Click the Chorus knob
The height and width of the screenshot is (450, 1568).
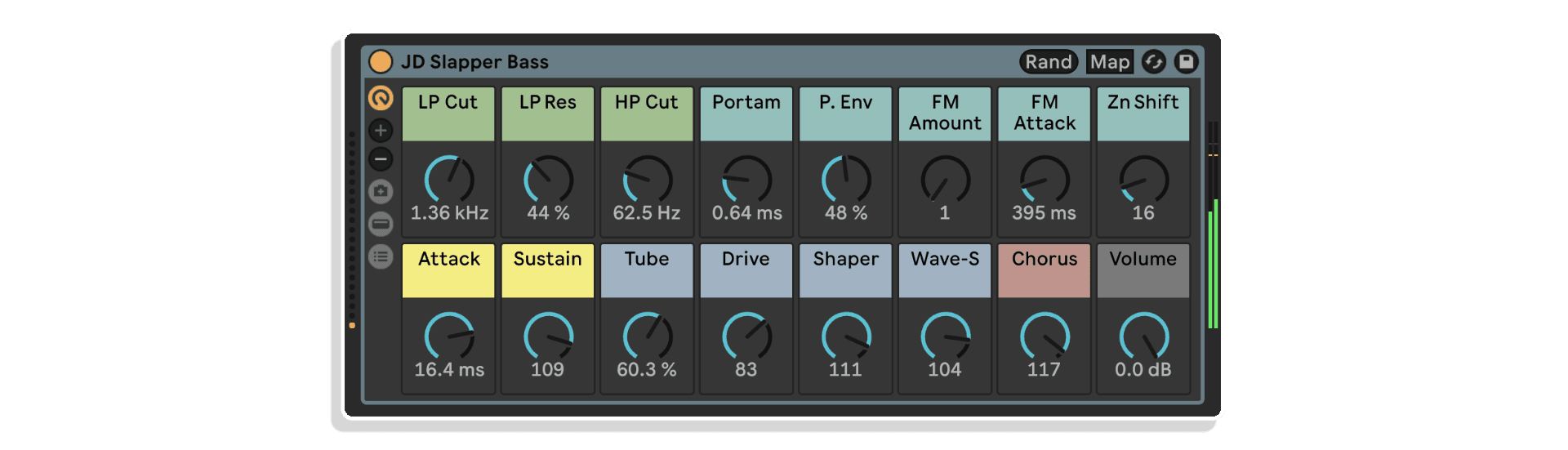point(1045,336)
